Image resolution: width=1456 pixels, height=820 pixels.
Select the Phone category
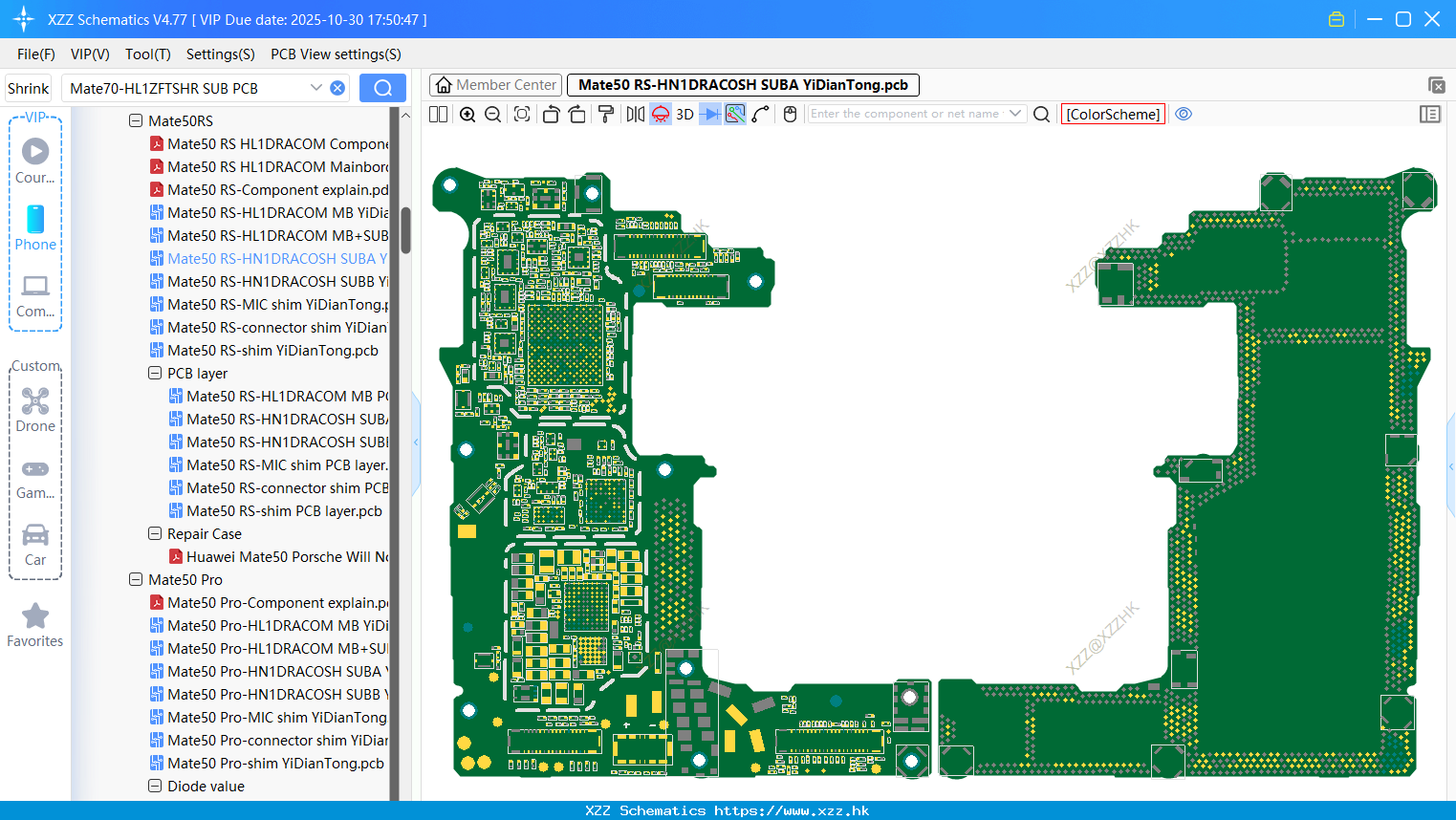coord(35,227)
